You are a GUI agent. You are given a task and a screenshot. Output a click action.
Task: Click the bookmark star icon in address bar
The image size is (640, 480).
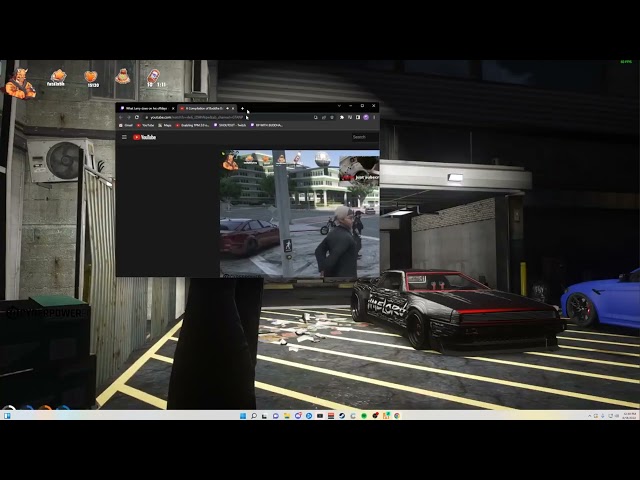point(332,118)
